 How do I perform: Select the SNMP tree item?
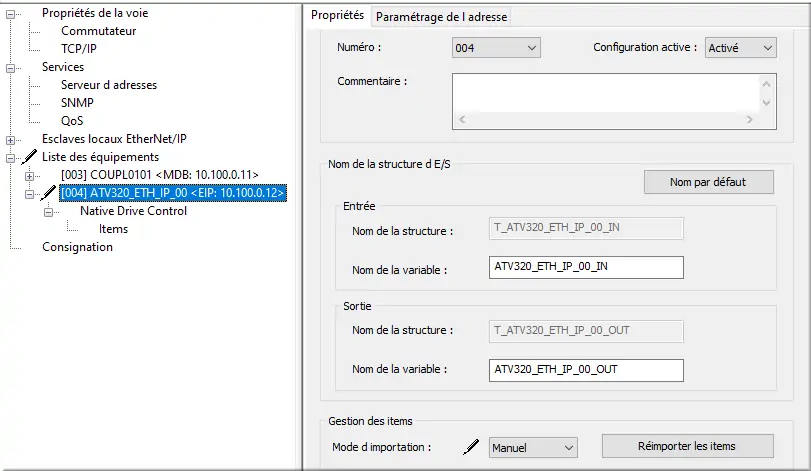[77, 102]
